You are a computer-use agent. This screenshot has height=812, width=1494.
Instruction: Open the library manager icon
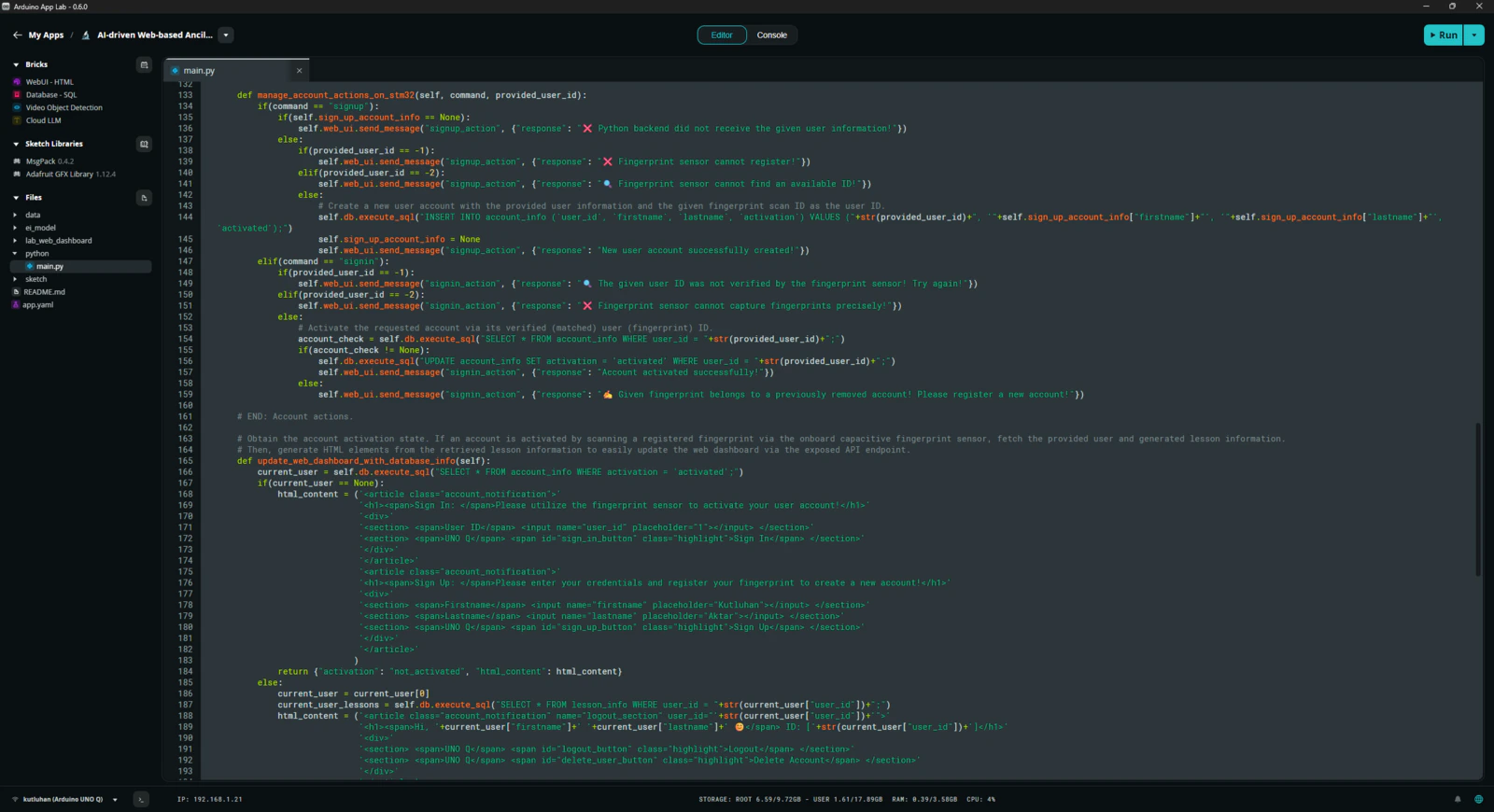(x=144, y=144)
